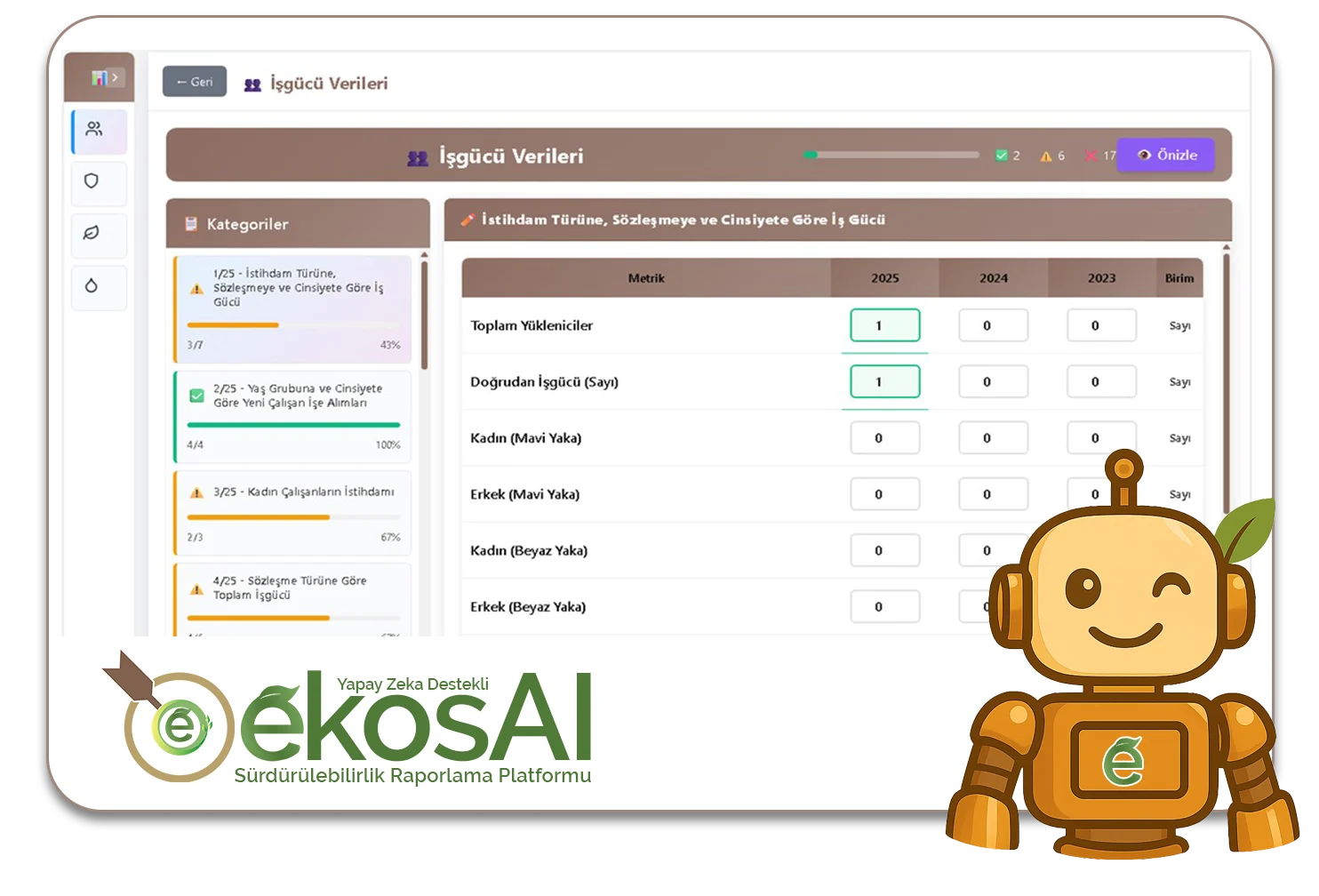
Task: Click the completion progress bar in header
Action: 893,155
